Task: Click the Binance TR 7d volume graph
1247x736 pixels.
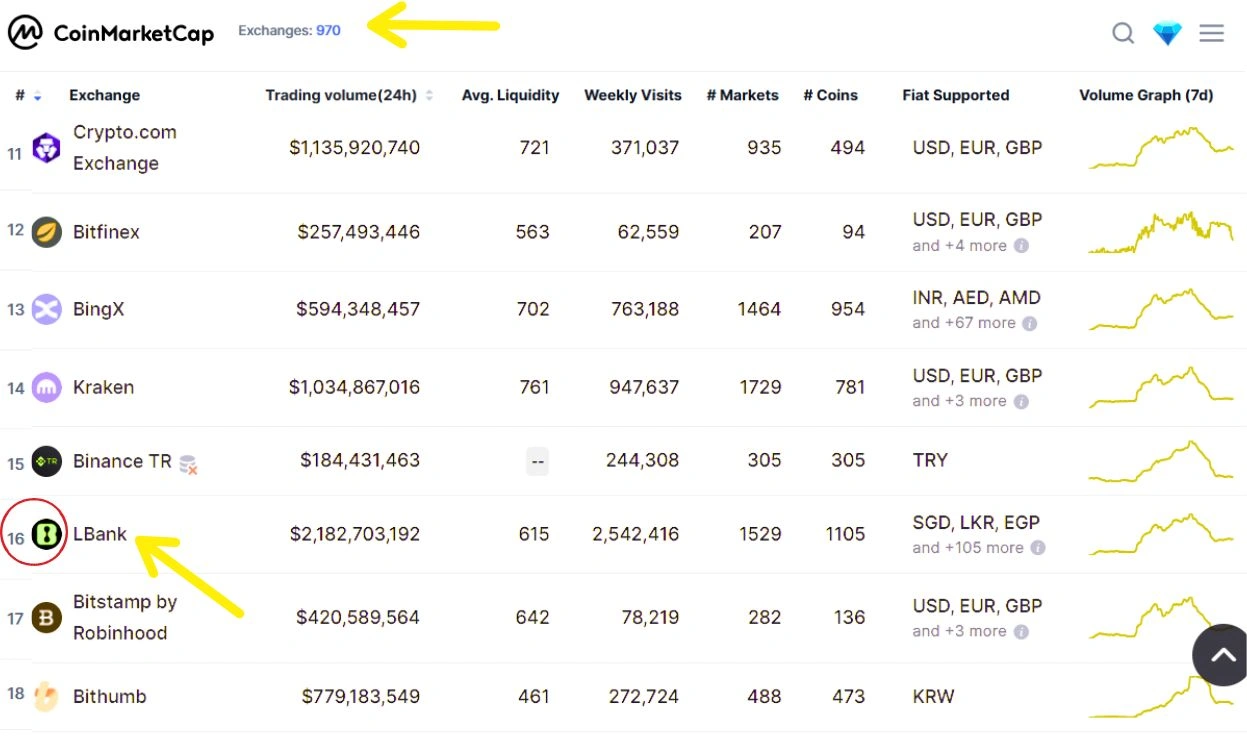Action: pyautogui.click(x=1161, y=461)
